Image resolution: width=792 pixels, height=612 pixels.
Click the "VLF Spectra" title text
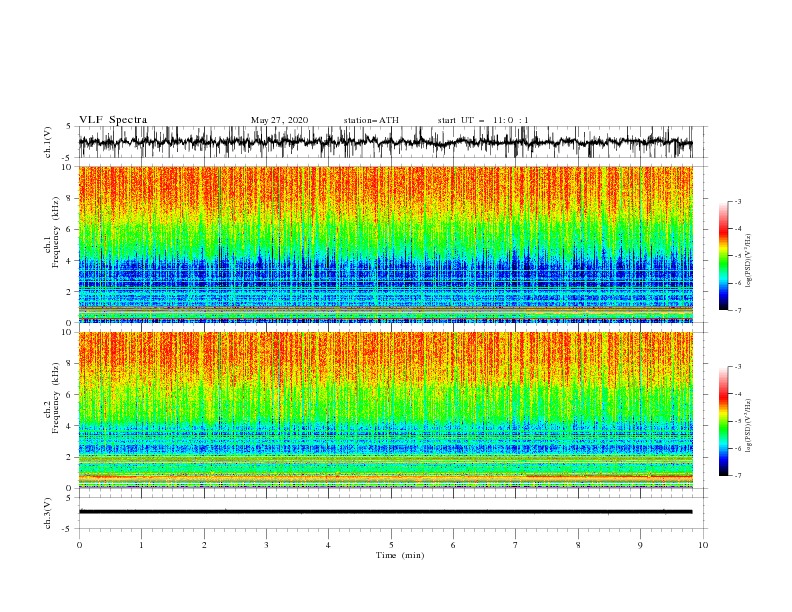(x=113, y=120)
